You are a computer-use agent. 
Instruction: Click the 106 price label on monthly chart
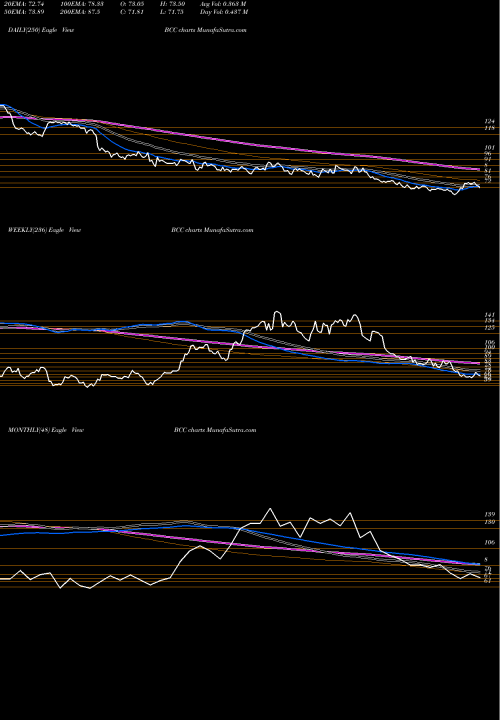tap(489, 543)
